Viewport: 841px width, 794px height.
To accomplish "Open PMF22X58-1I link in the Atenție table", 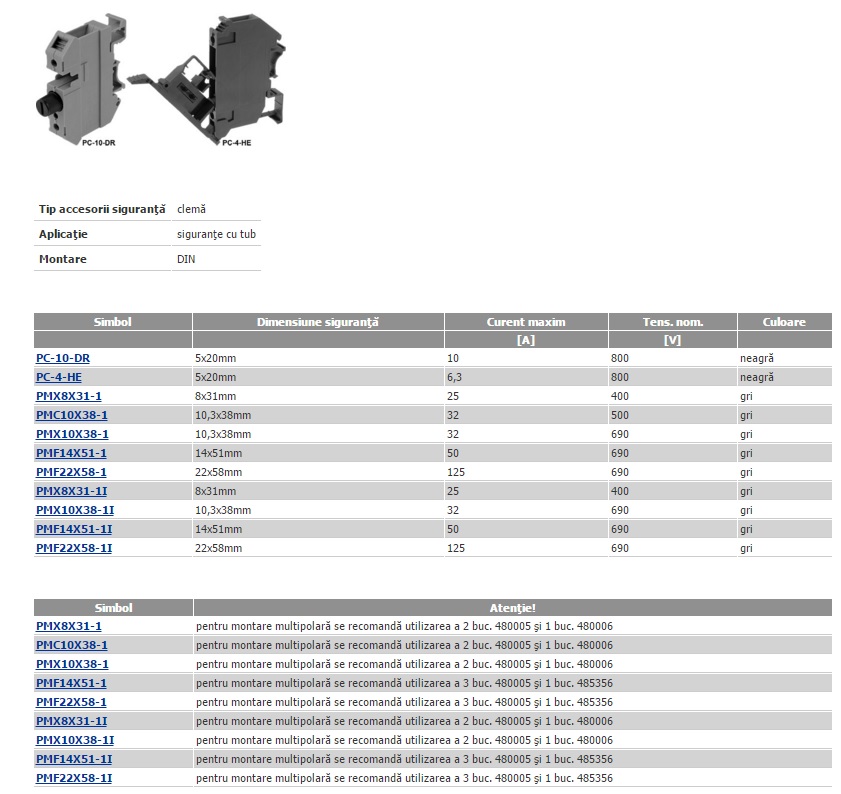I will [74, 778].
